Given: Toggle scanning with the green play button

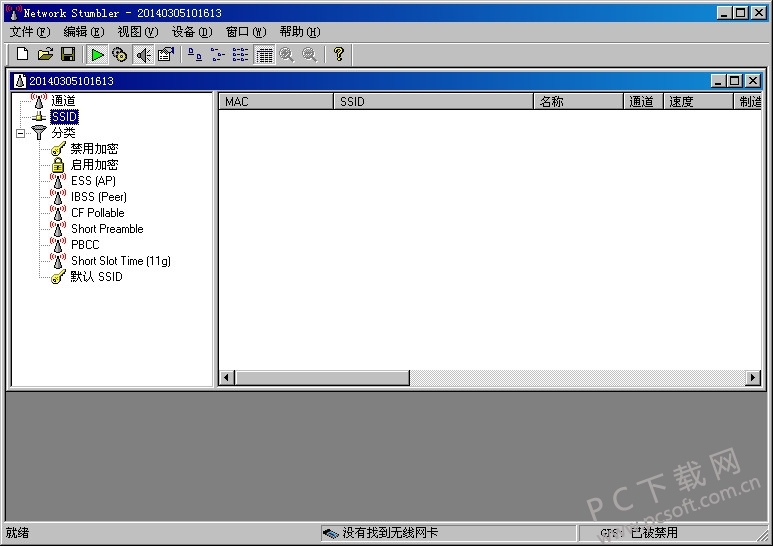Looking at the screenshot, I should [97, 55].
